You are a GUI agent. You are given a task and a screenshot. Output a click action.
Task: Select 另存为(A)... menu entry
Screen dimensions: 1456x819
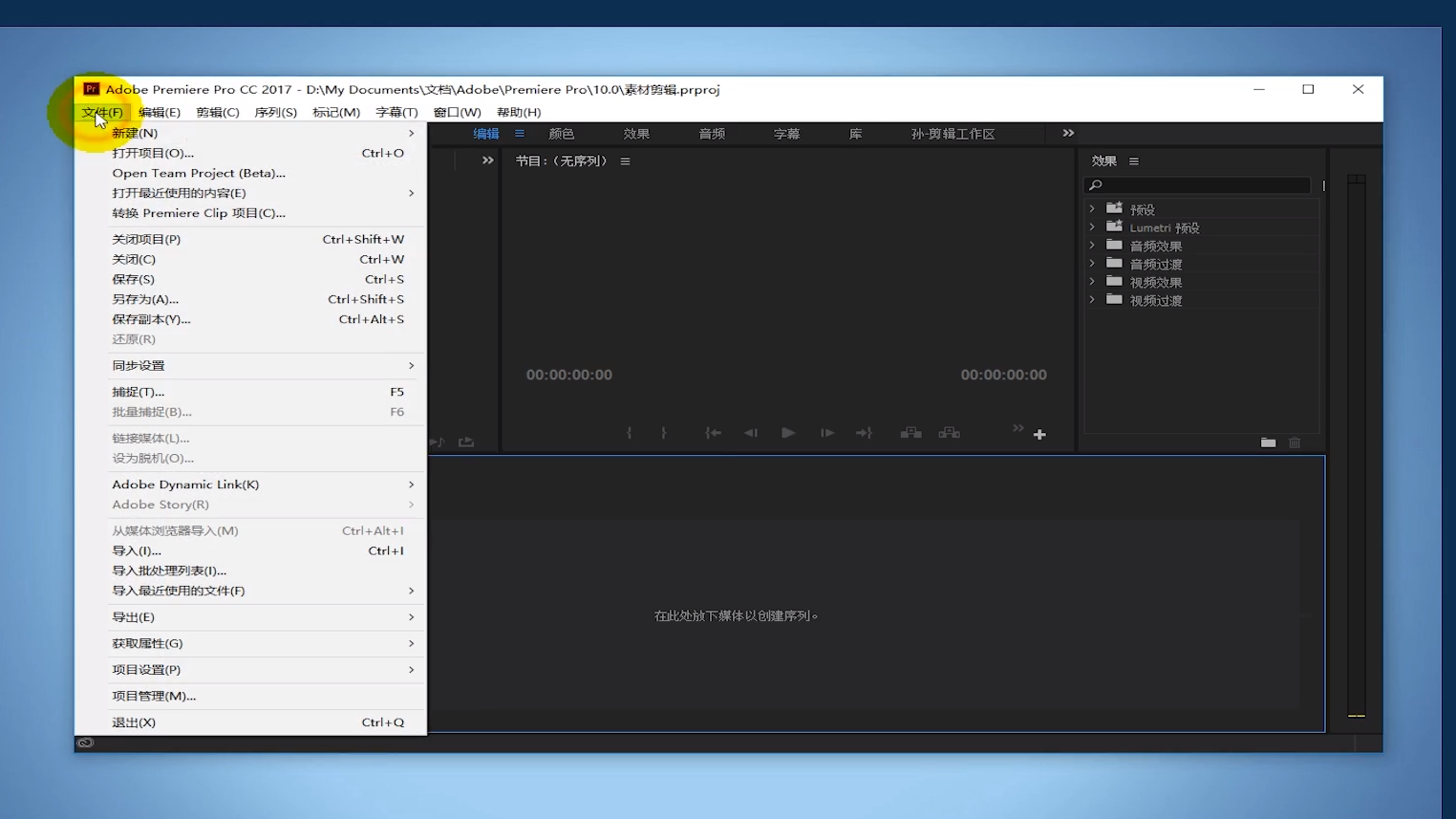coord(250,299)
